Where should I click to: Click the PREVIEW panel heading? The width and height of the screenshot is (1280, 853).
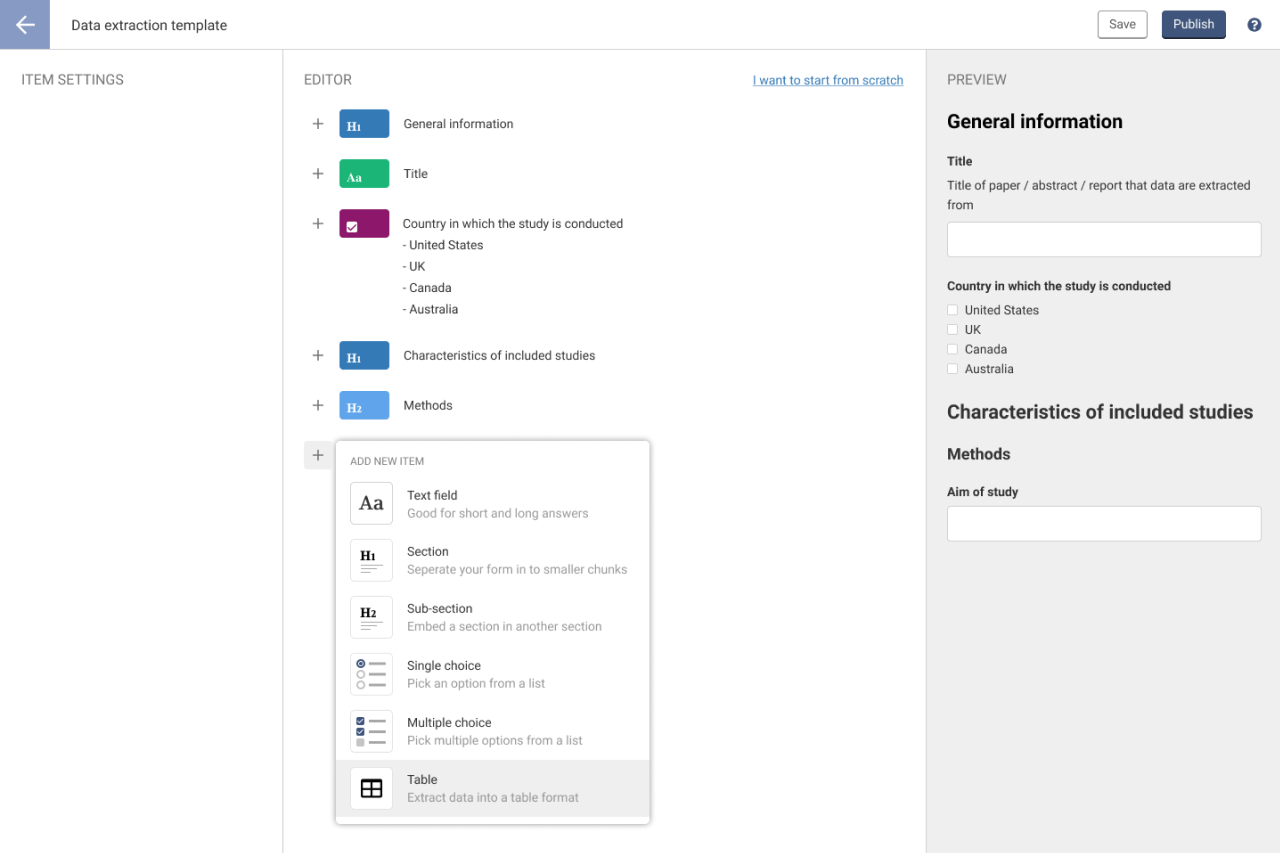pyautogui.click(x=977, y=80)
